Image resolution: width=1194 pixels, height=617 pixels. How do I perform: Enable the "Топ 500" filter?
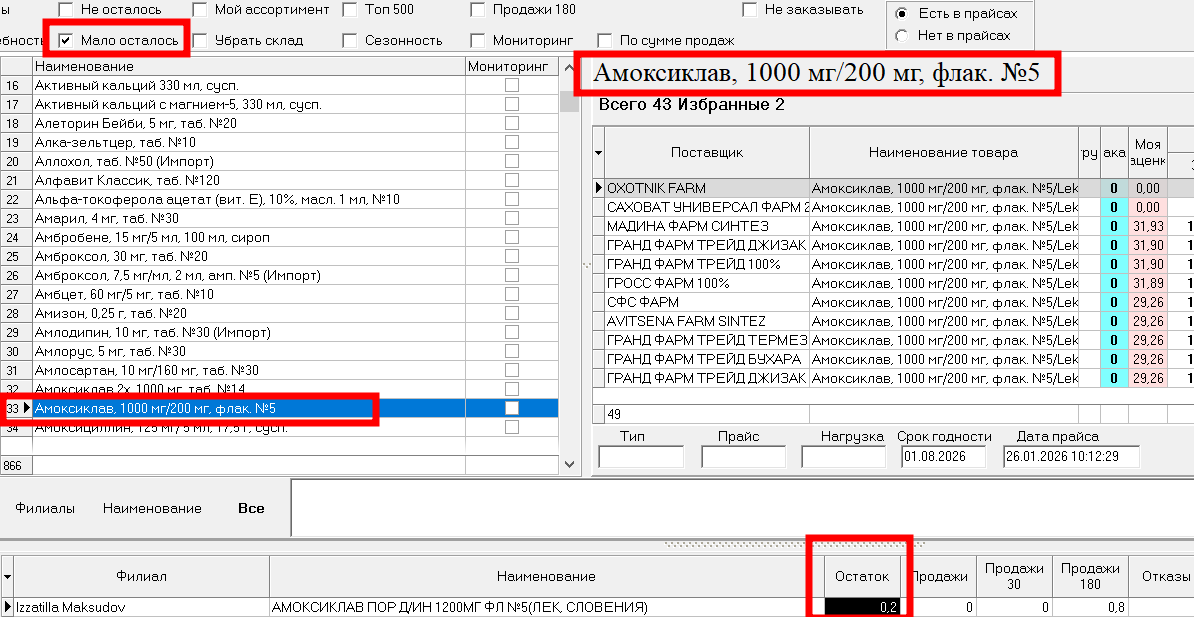349,9
